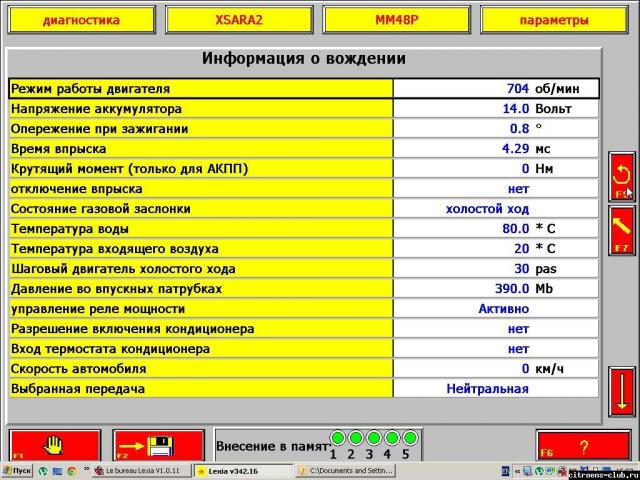Click the 14.0 Вольт value
This screenshot has height=480, width=640.
click(537, 109)
